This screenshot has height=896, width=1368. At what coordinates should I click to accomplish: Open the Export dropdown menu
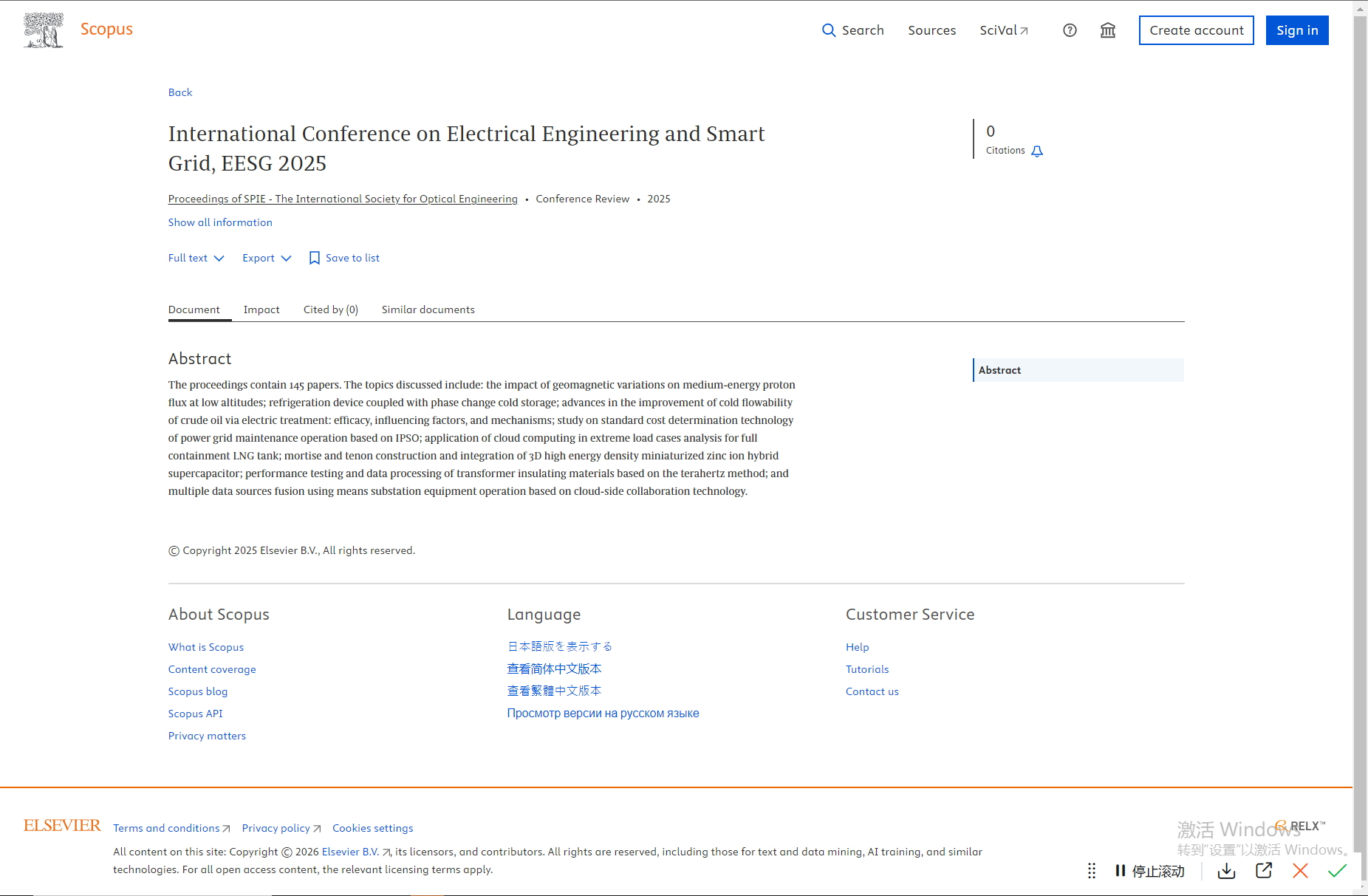(x=267, y=258)
